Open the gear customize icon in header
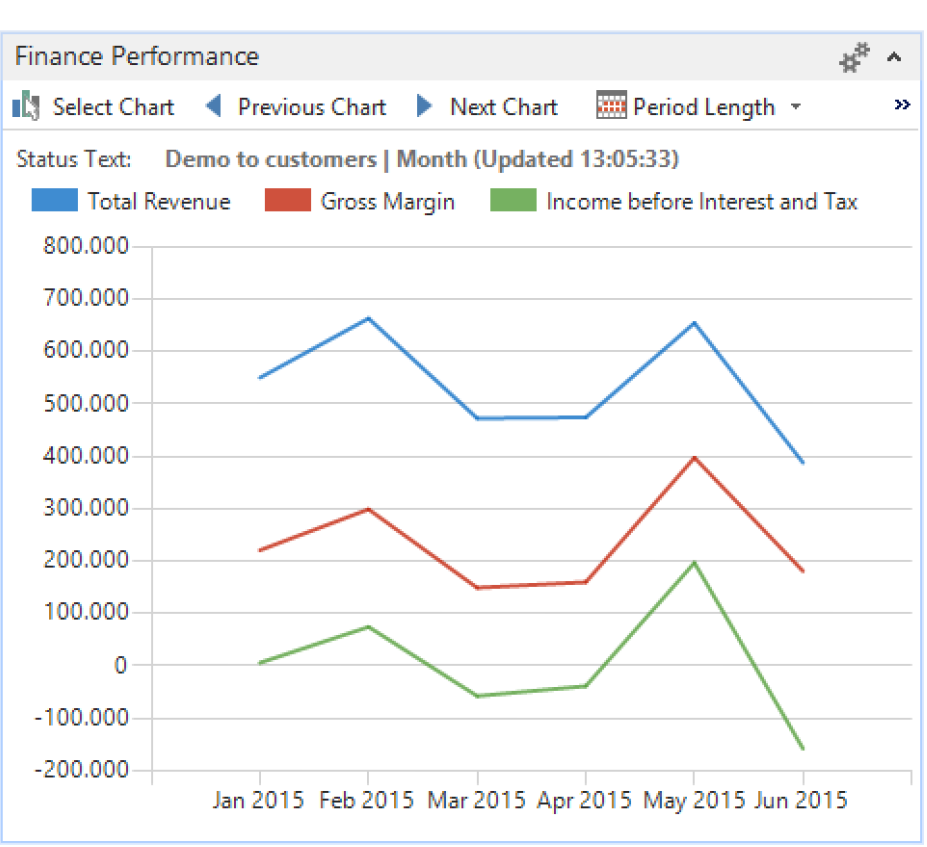 click(x=853, y=58)
